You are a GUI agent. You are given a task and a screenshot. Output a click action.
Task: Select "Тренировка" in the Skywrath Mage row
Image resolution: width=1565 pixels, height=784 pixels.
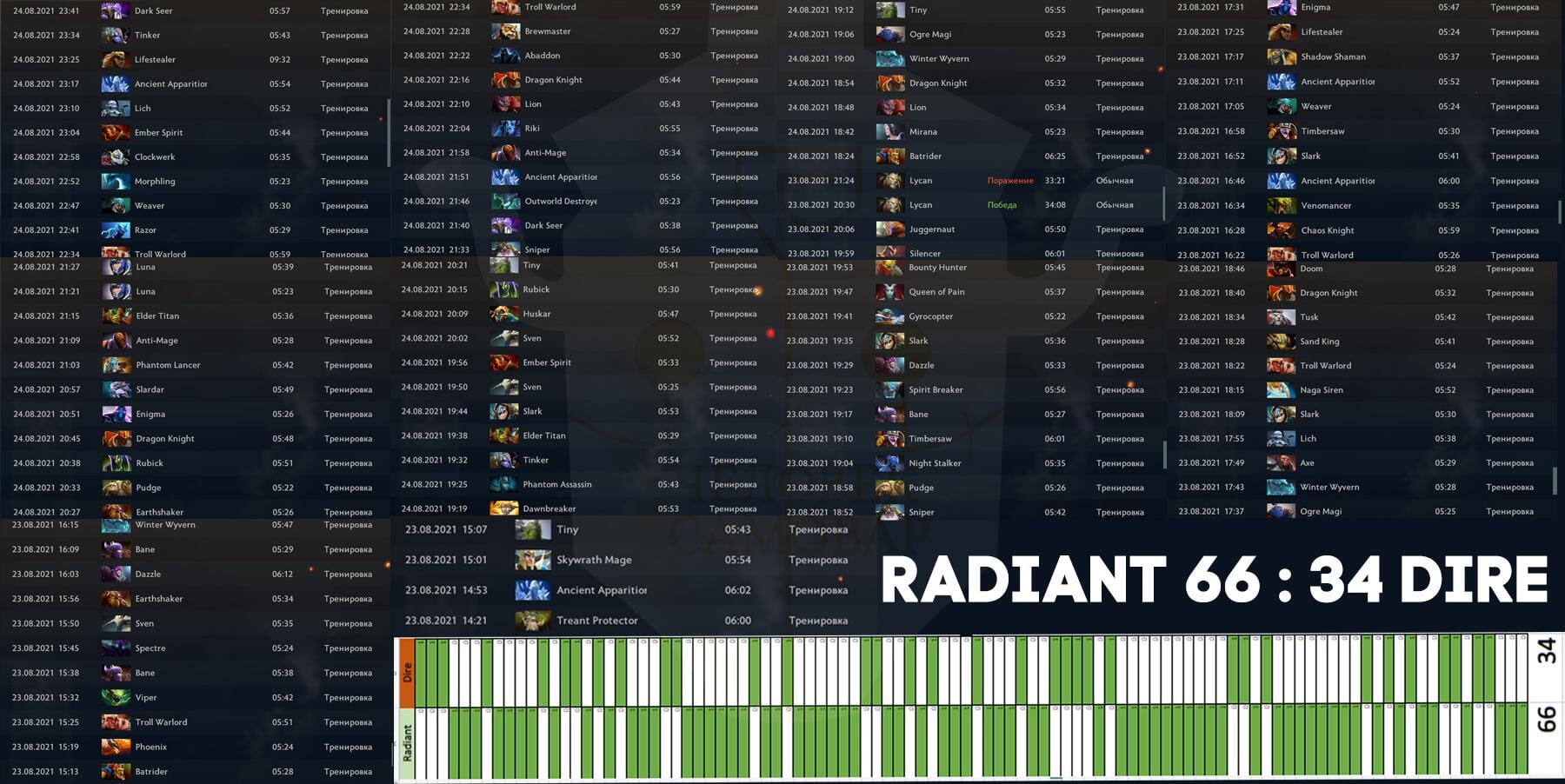tap(818, 561)
